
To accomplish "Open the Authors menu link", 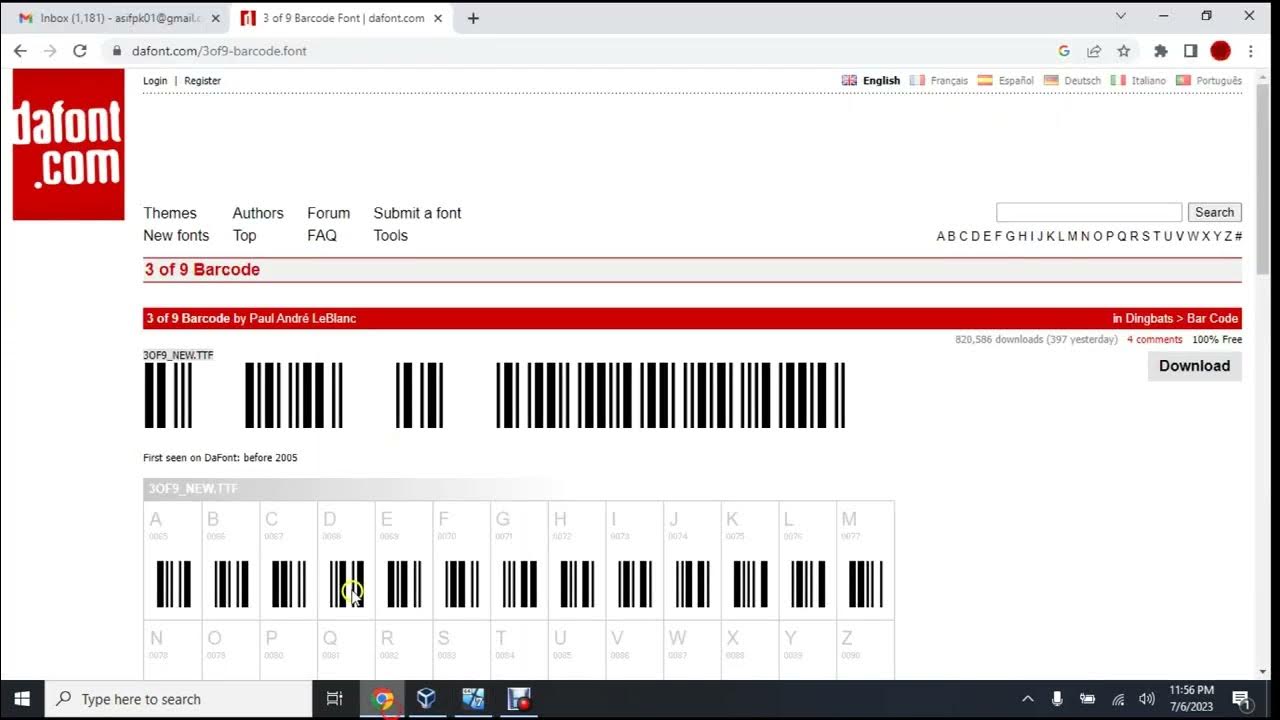I will (258, 213).
